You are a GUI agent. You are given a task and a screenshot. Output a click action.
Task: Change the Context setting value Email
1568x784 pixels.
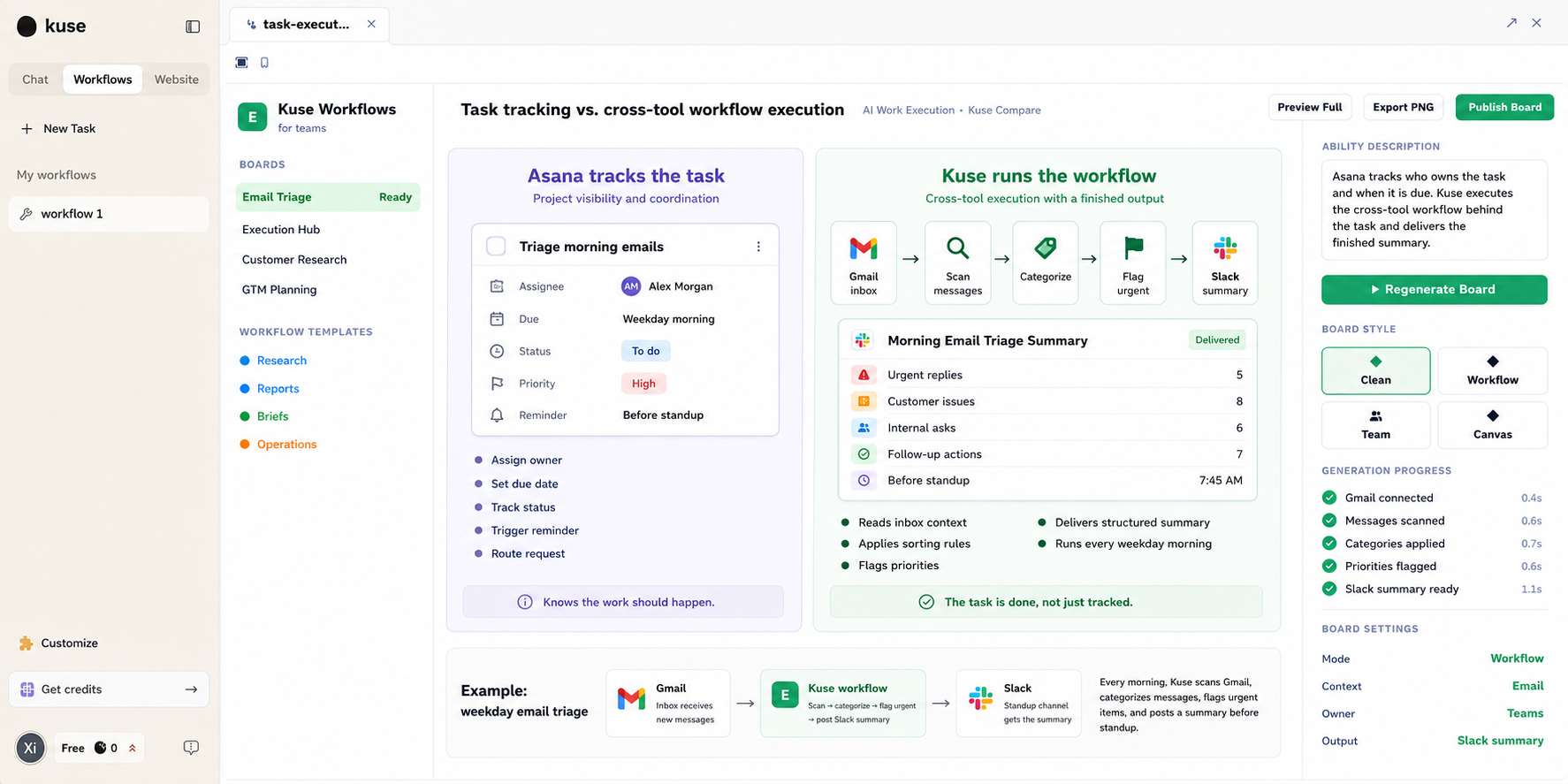tap(1527, 686)
